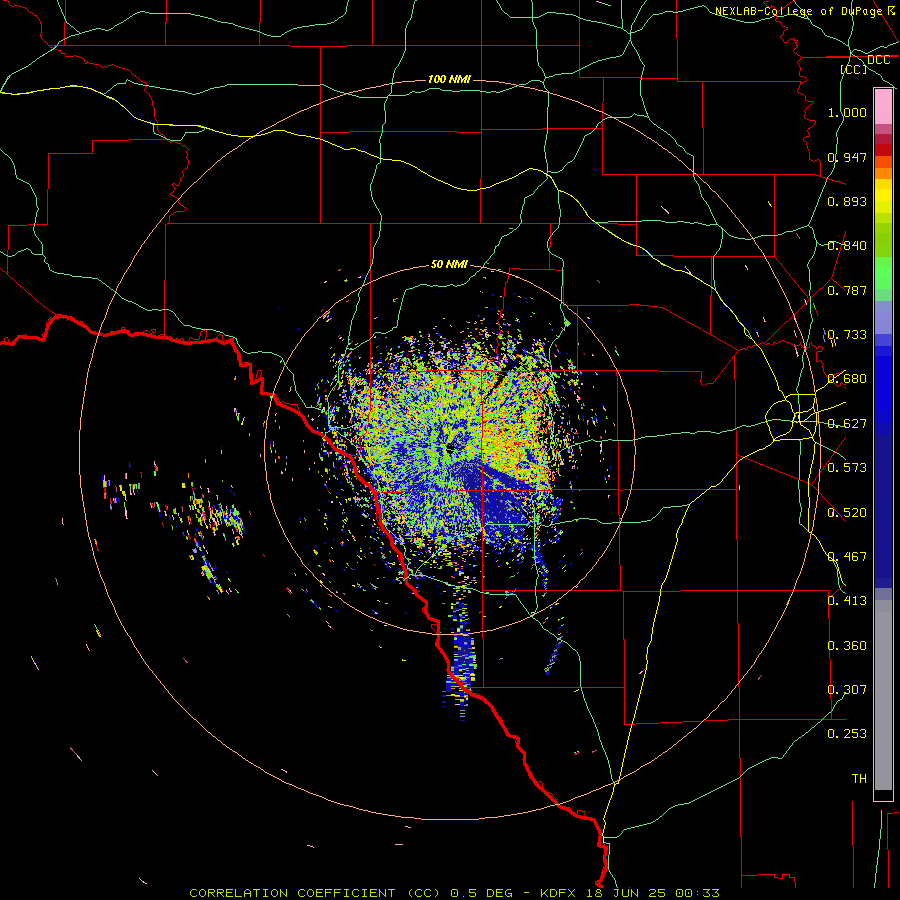900x900 pixels.
Task: Click the 0.5 DEG elevation text
Action: point(482,893)
